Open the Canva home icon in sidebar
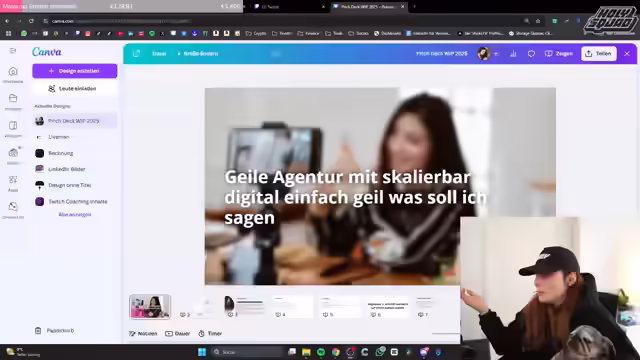The image size is (640, 360). click(13, 72)
